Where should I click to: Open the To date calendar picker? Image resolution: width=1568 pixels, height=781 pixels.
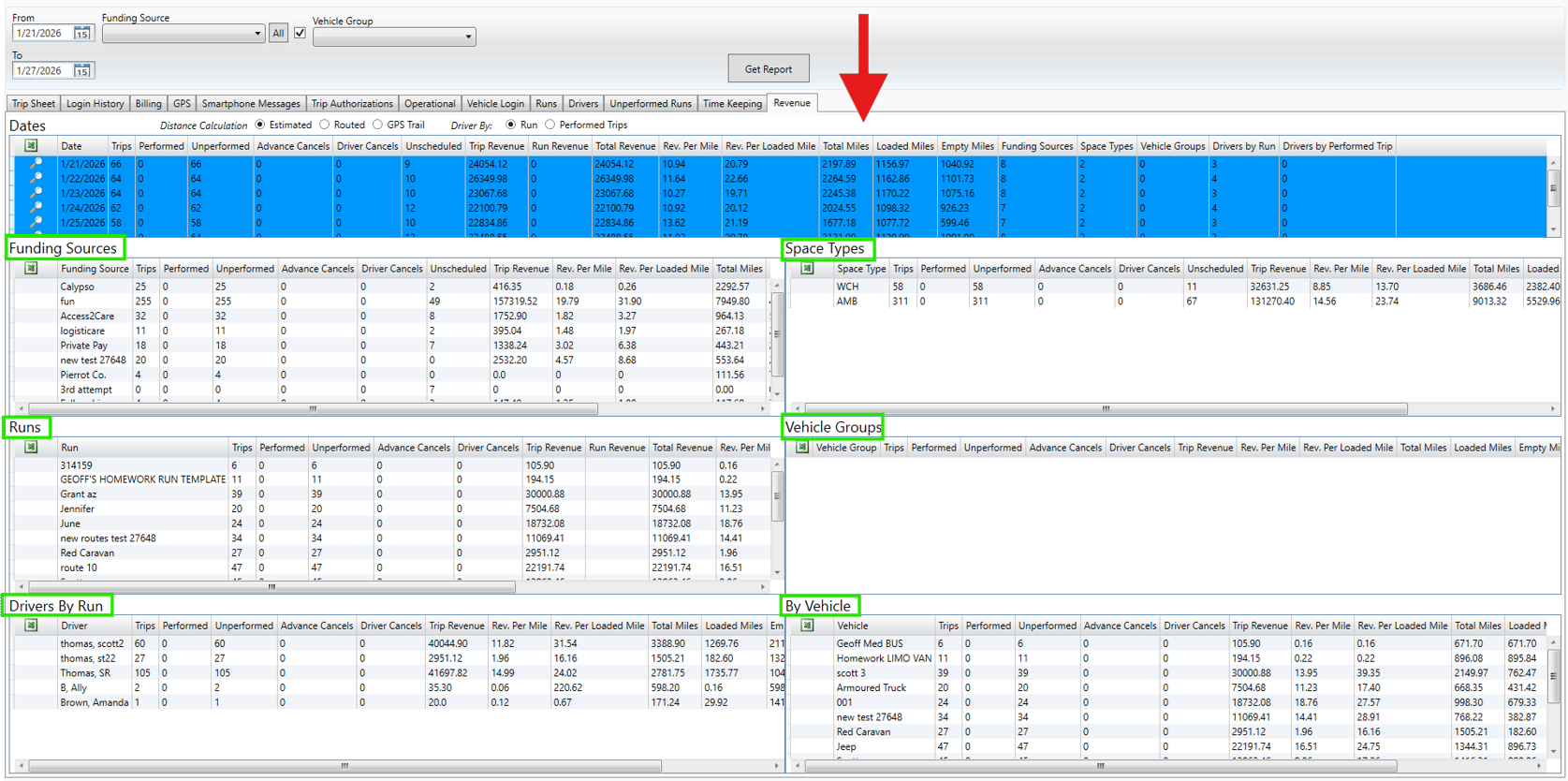[82, 70]
